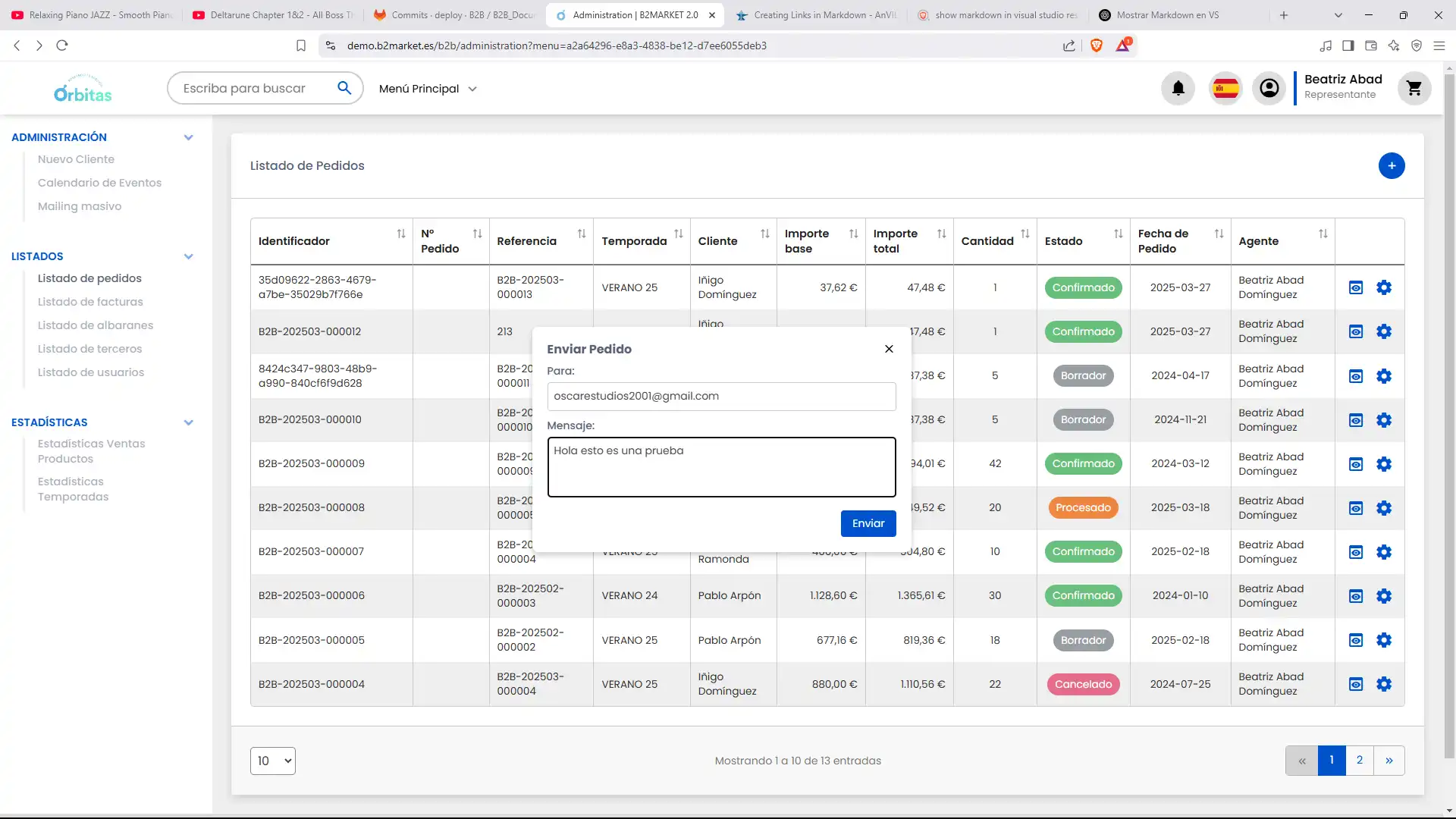Collapse the ESTADÍSTICAS sidebar section
The image size is (1456, 819).
coord(188,422)
